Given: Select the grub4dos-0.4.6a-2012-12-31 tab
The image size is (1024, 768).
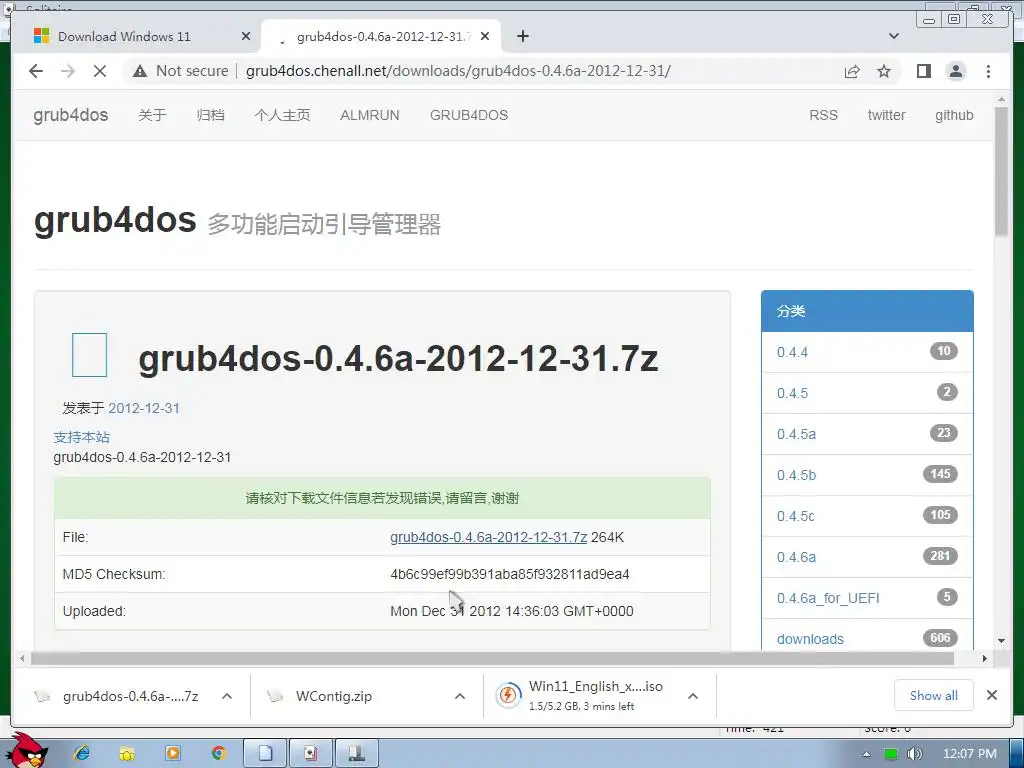Looking at the screenshot, I should (381, 36).
